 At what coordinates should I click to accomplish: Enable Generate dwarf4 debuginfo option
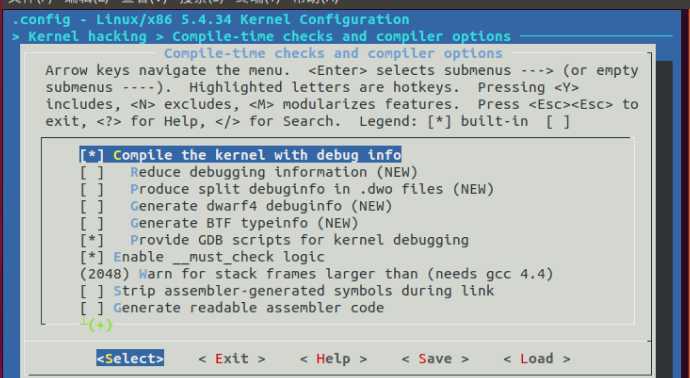pyautogui.click(x=236, y=206)
